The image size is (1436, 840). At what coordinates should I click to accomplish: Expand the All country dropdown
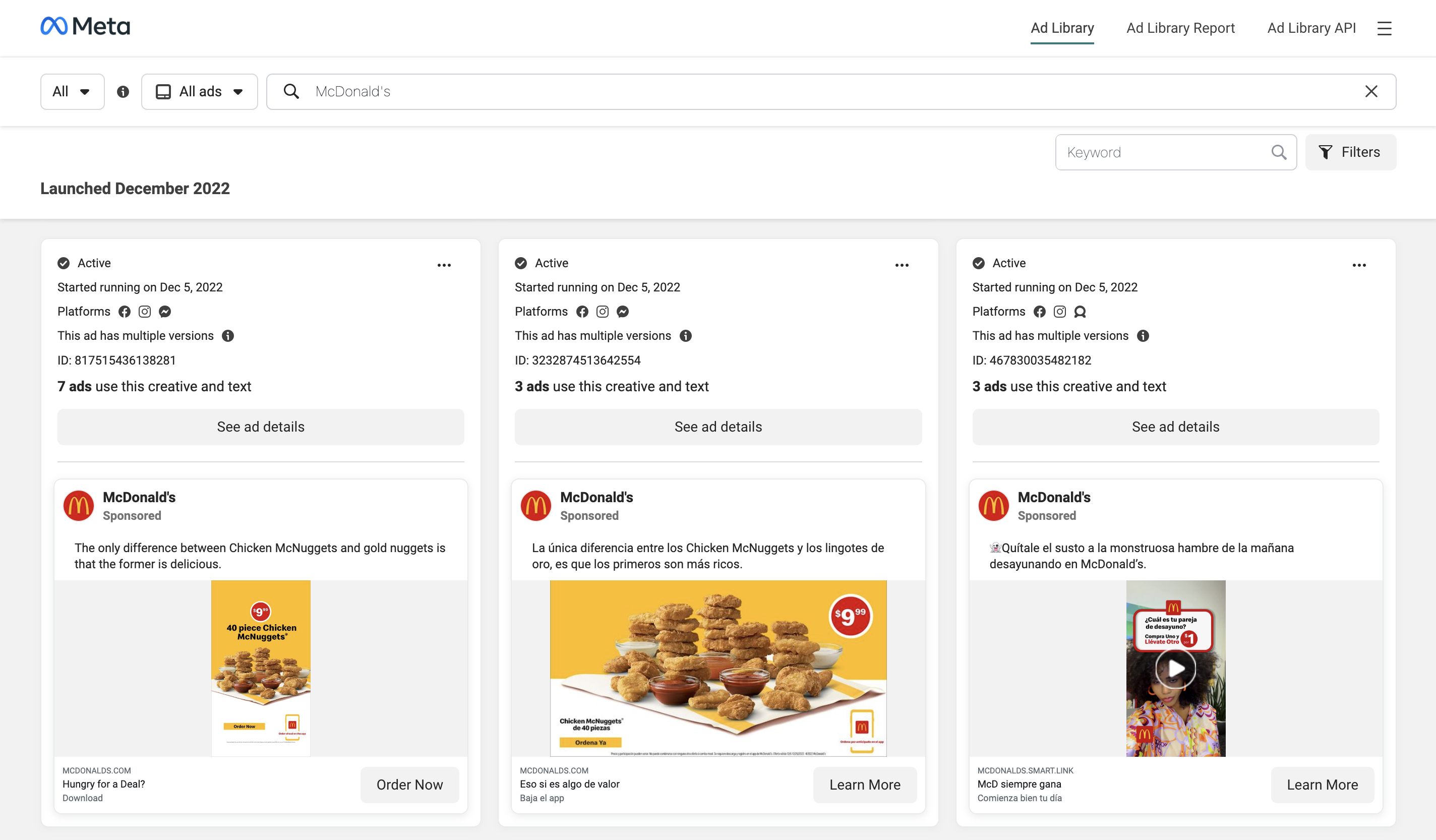pyautogui.click(x=72, y=92)
